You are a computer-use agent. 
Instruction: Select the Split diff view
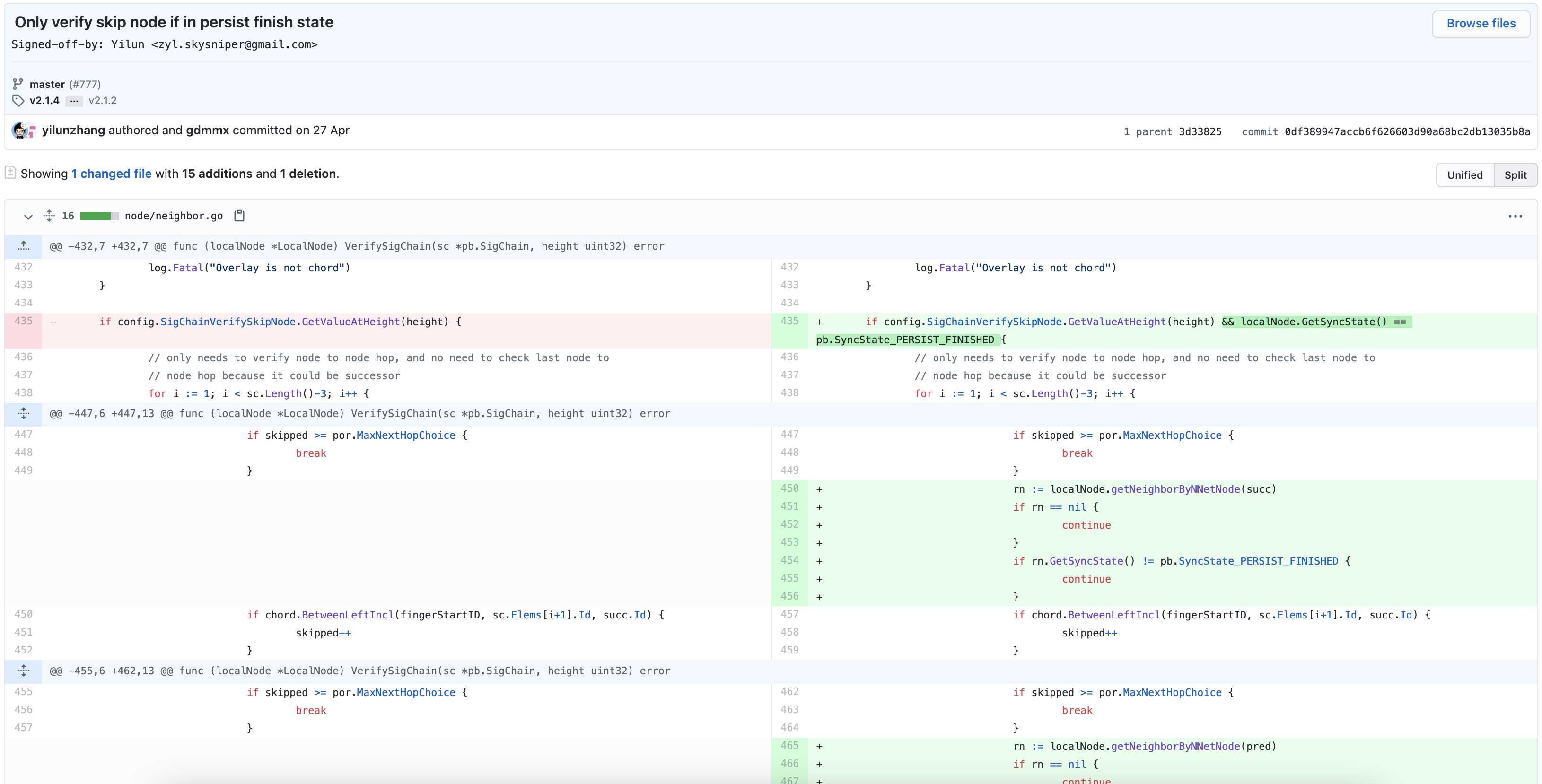tap(1515, 175)
